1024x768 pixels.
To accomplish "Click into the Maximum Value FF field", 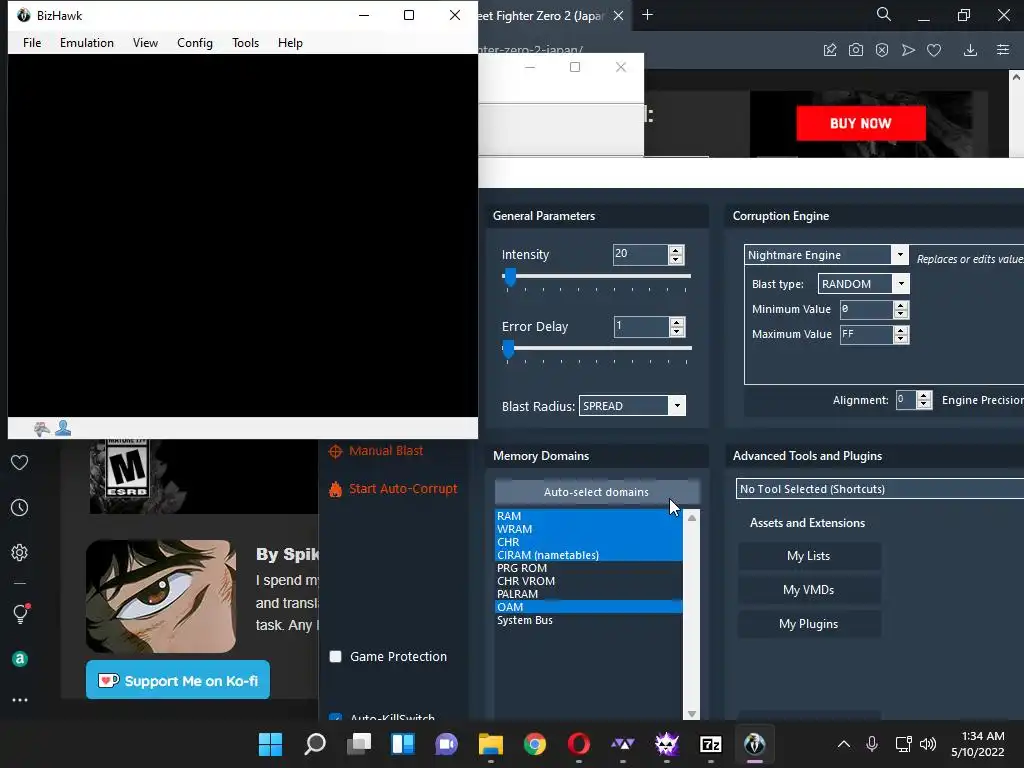I will coord(866,334).
